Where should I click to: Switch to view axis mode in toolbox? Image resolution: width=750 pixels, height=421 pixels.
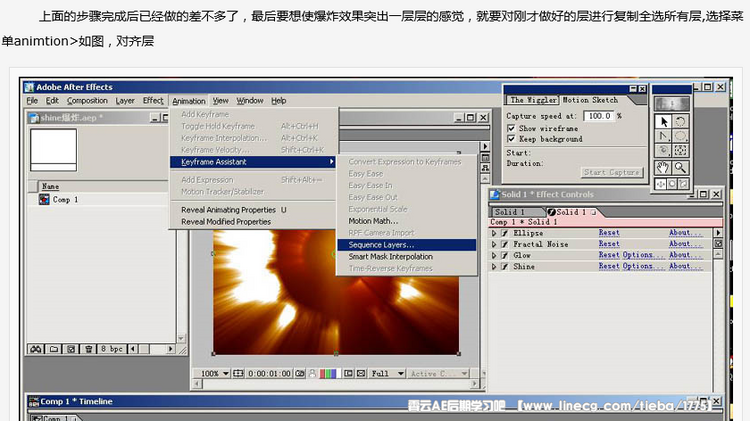point(684,184)
